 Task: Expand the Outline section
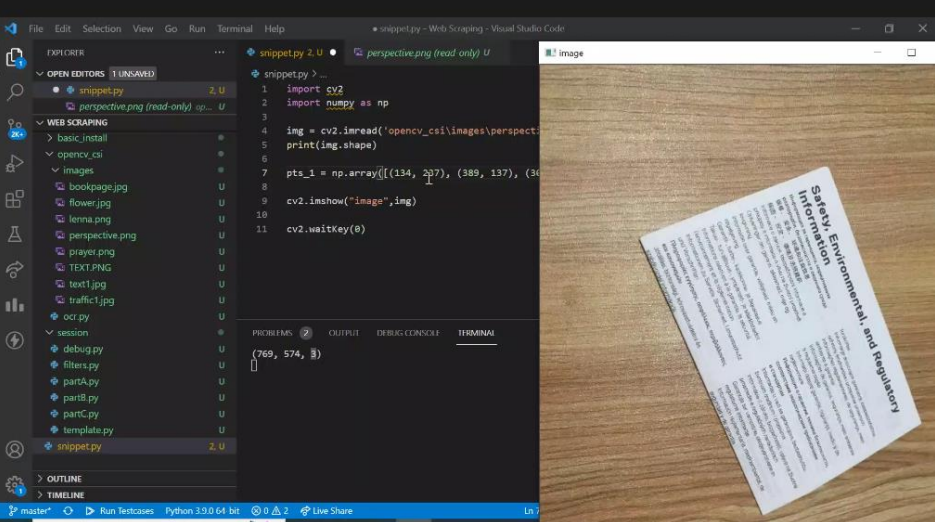(x=64, y=479)
